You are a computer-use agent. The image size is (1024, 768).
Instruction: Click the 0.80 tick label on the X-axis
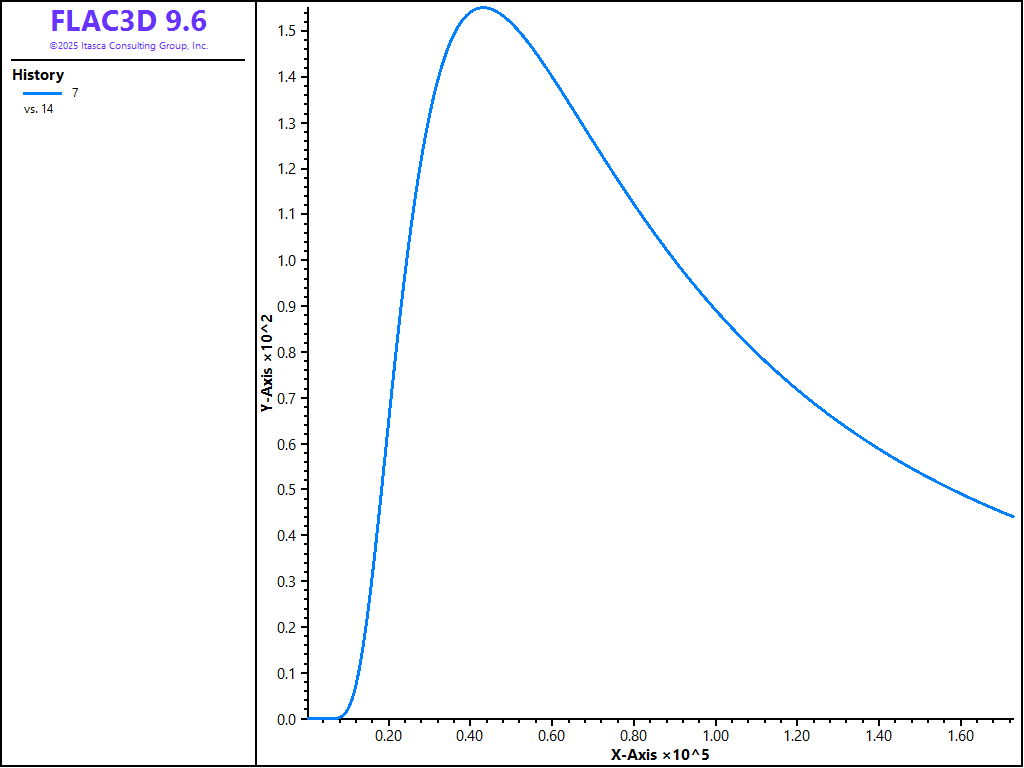coord(633,736)
